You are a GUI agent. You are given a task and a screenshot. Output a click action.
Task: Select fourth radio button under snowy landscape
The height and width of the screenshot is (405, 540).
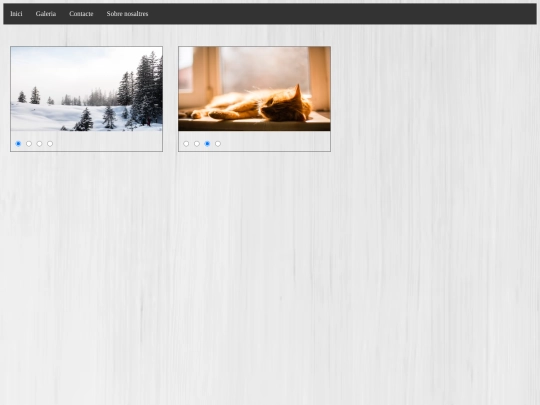(x=50, y=144)
